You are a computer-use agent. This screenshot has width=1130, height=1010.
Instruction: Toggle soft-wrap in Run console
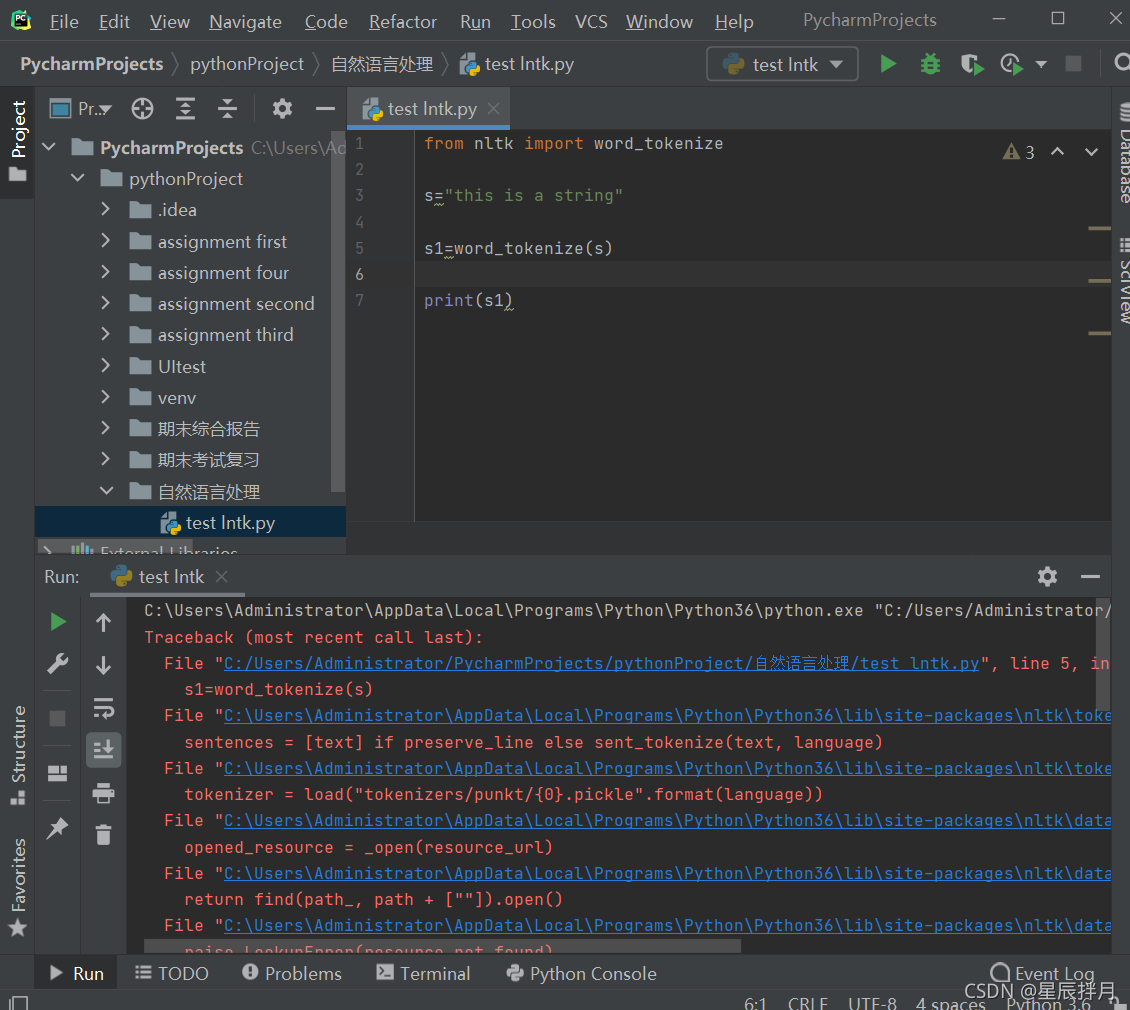pyautogui.click(x=103, y=708)
